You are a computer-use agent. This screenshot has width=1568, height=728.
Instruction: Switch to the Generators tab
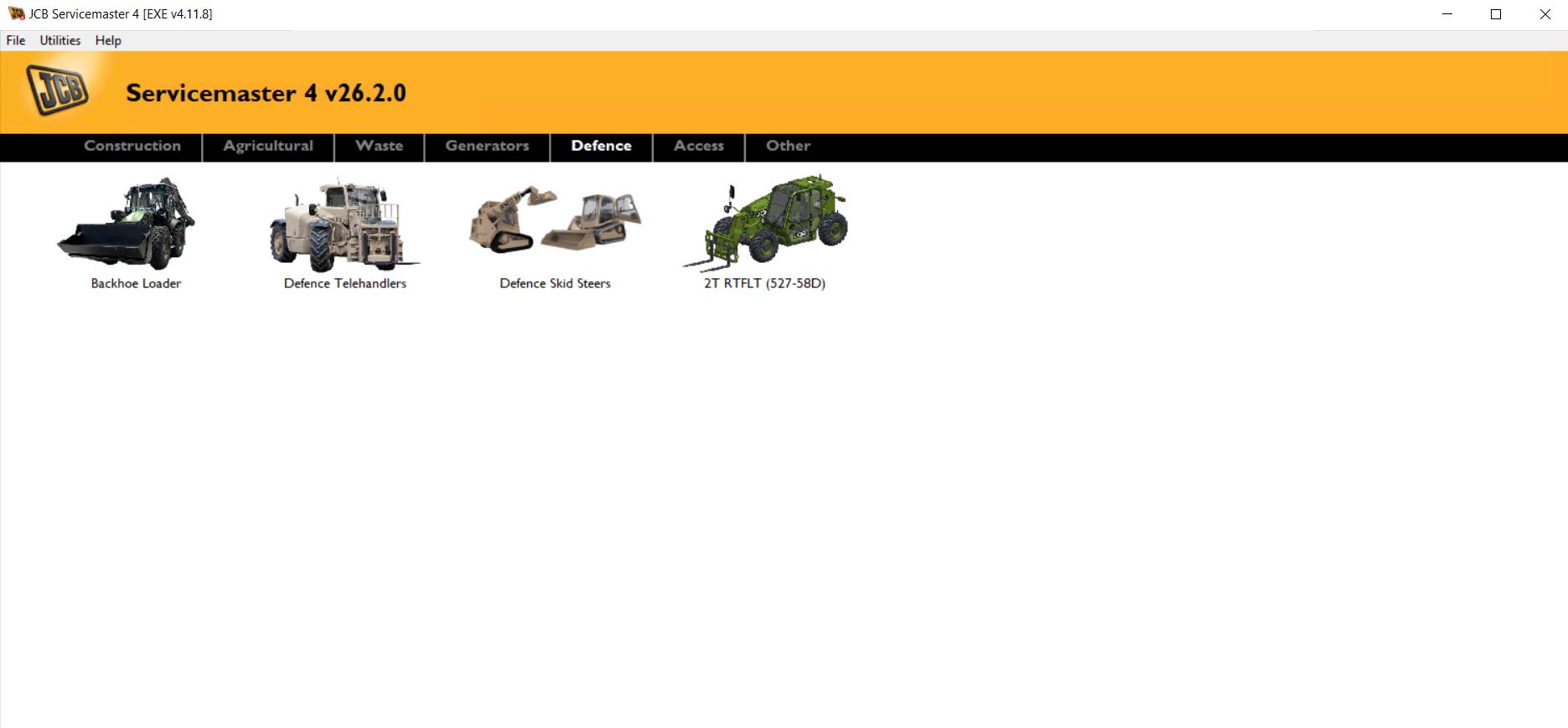(x=487, y=146)
